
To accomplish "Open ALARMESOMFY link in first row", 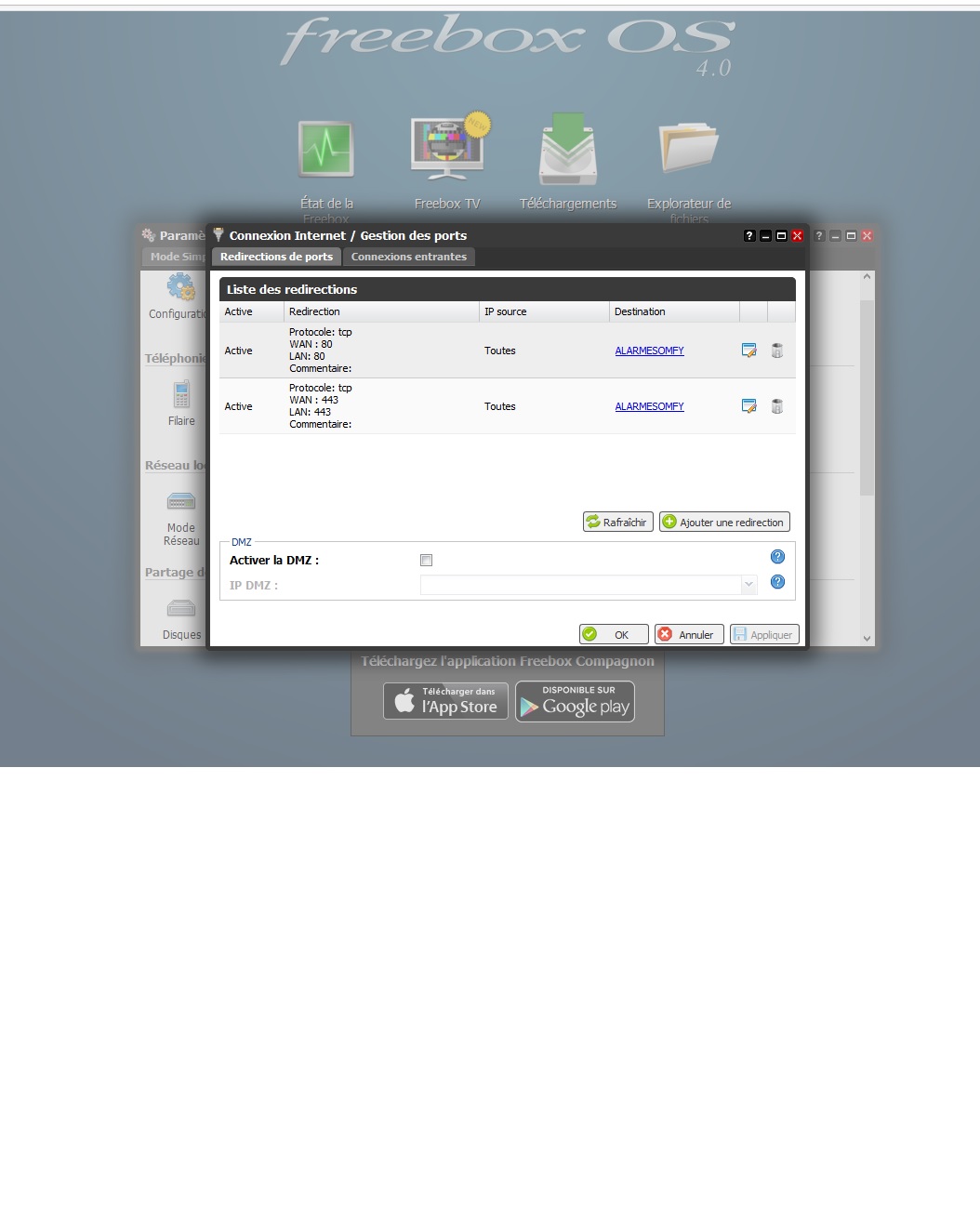I will pos(649,351).
